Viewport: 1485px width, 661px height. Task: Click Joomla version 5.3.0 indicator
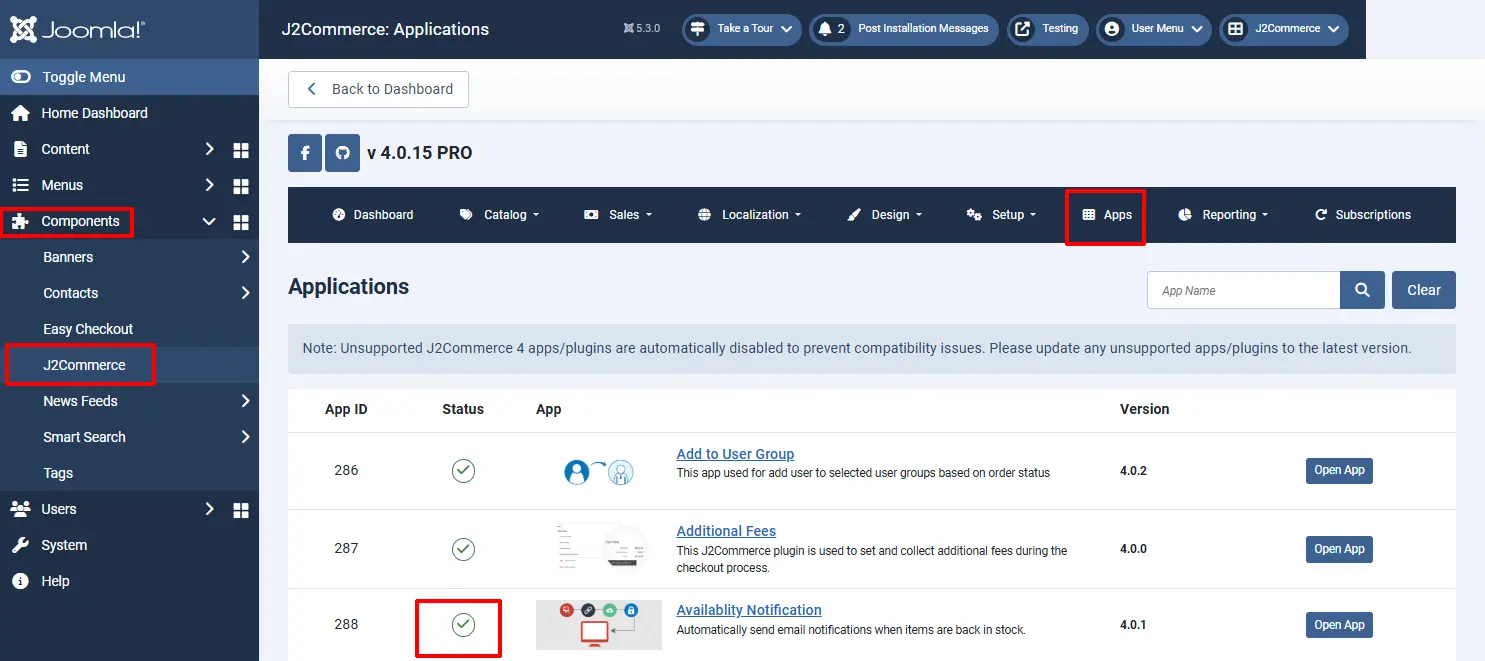(641, 29)
